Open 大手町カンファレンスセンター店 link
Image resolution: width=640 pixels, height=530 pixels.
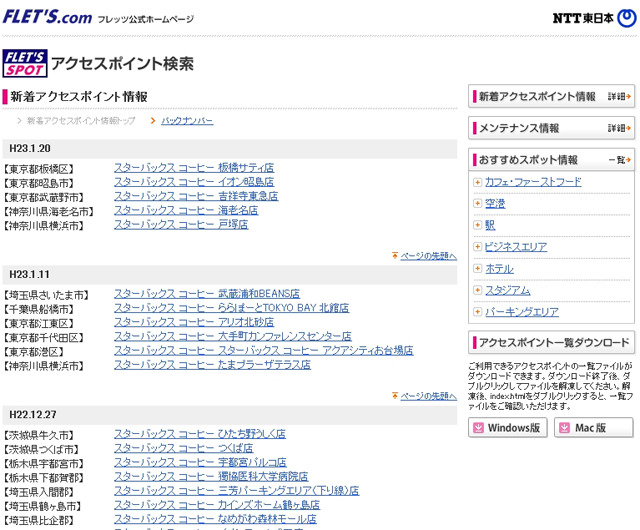[x=233, y=336]
